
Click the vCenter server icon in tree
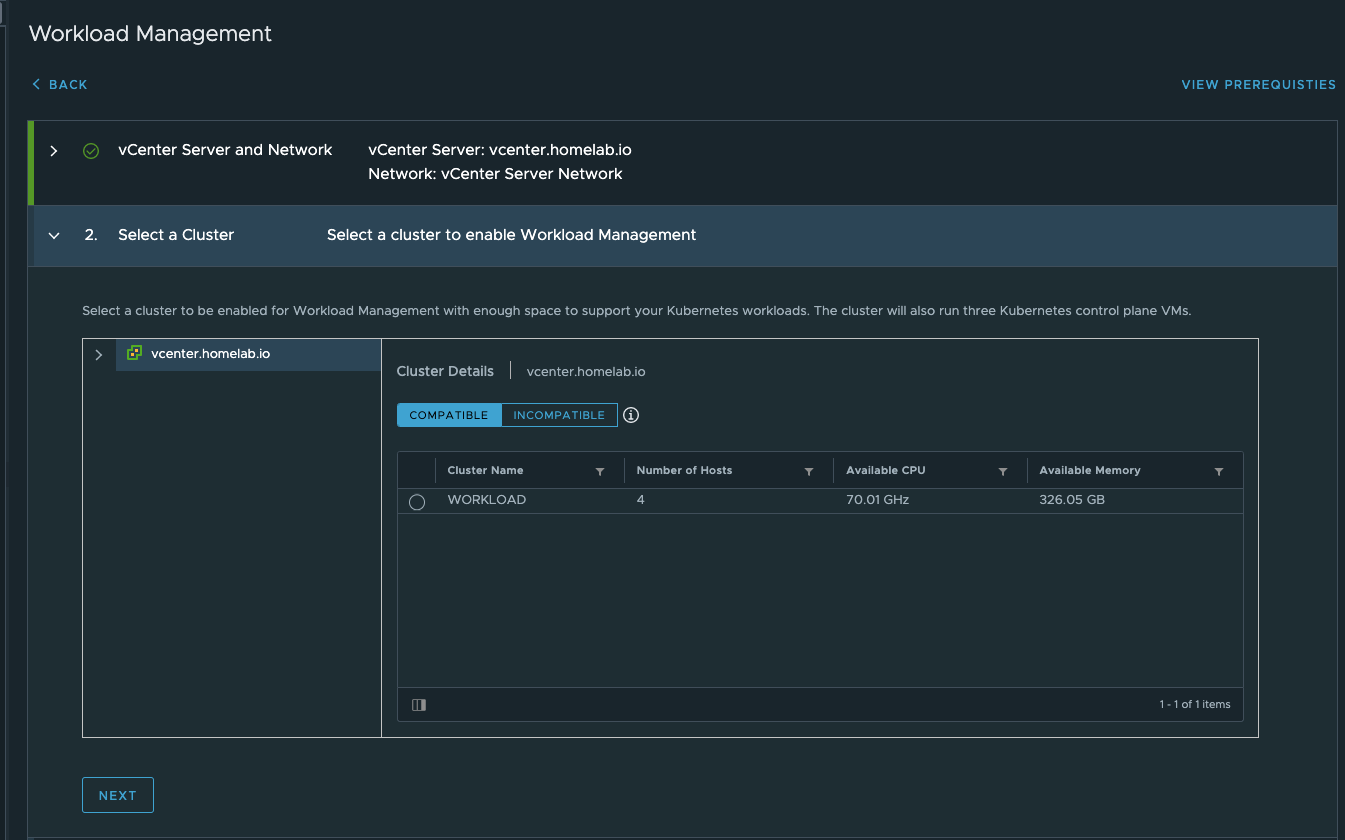click(135, 353)
